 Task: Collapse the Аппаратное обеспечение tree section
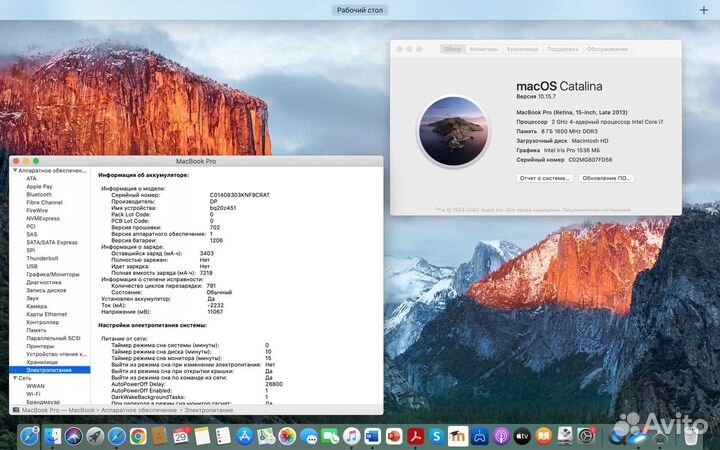click(15, 170)
